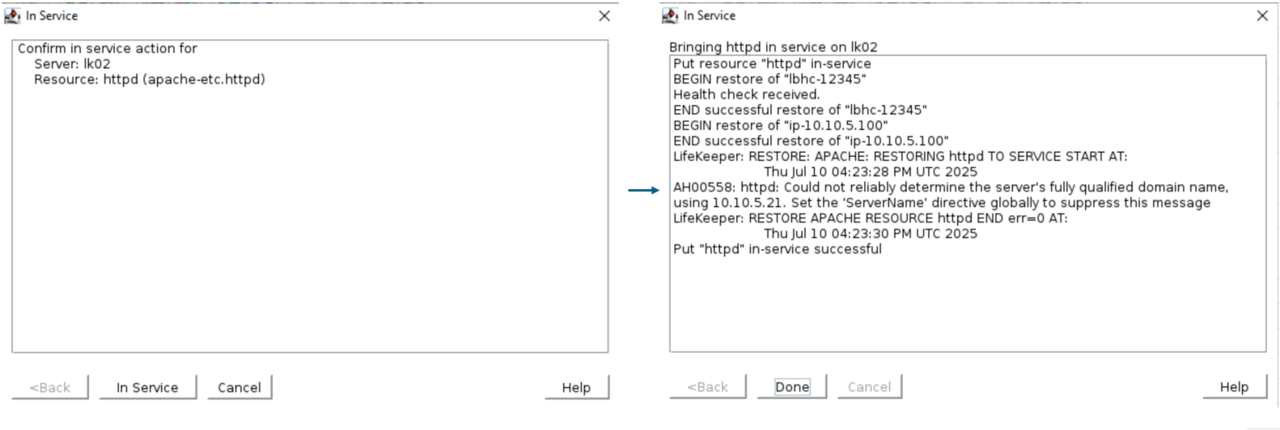Click the Done button
Screen dimensions: 1280x430
(792, 387)
